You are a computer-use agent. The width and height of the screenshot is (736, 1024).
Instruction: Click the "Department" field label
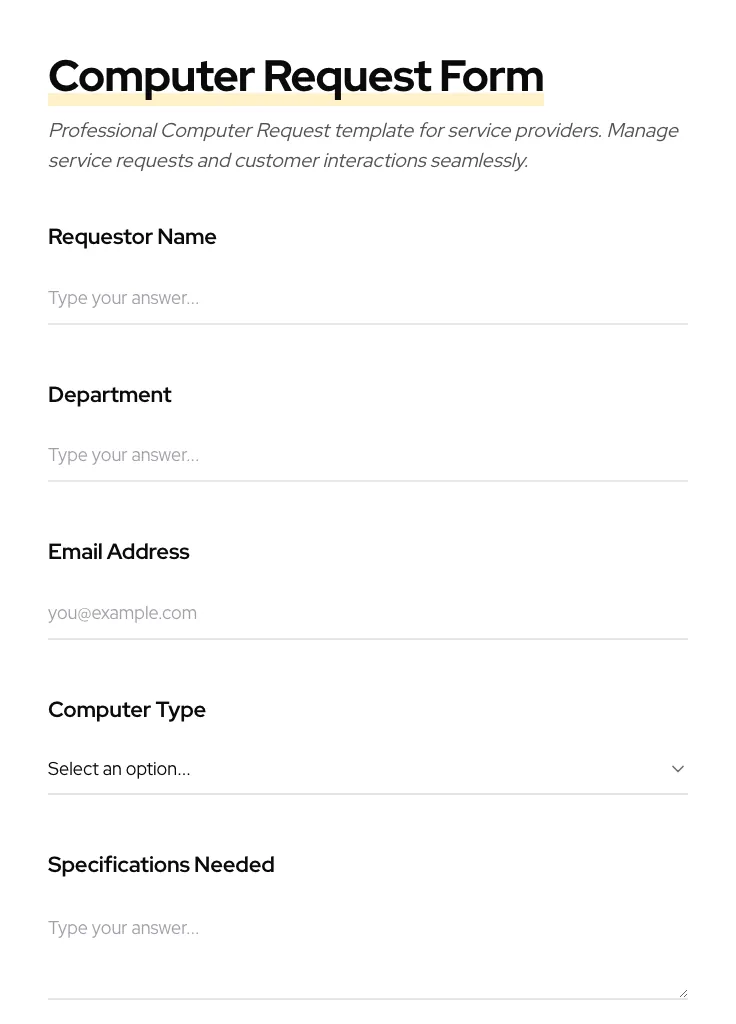(x=110, y=395)
